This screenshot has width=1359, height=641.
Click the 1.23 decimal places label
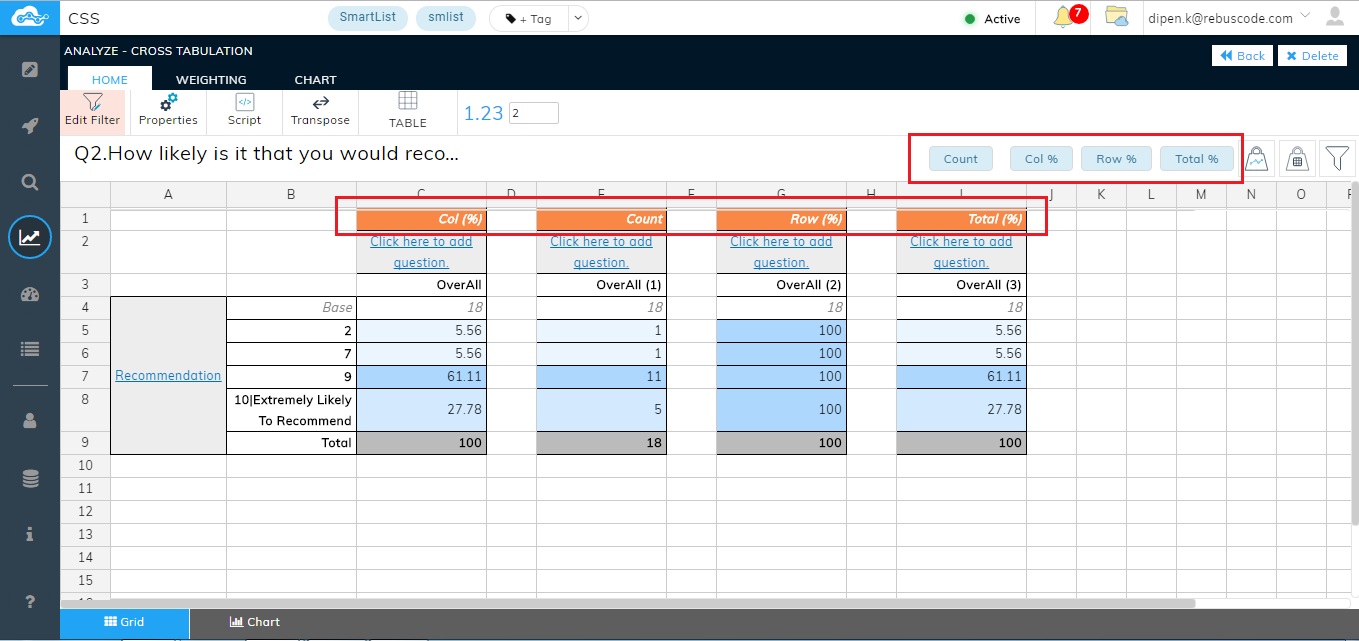(483, 113)
